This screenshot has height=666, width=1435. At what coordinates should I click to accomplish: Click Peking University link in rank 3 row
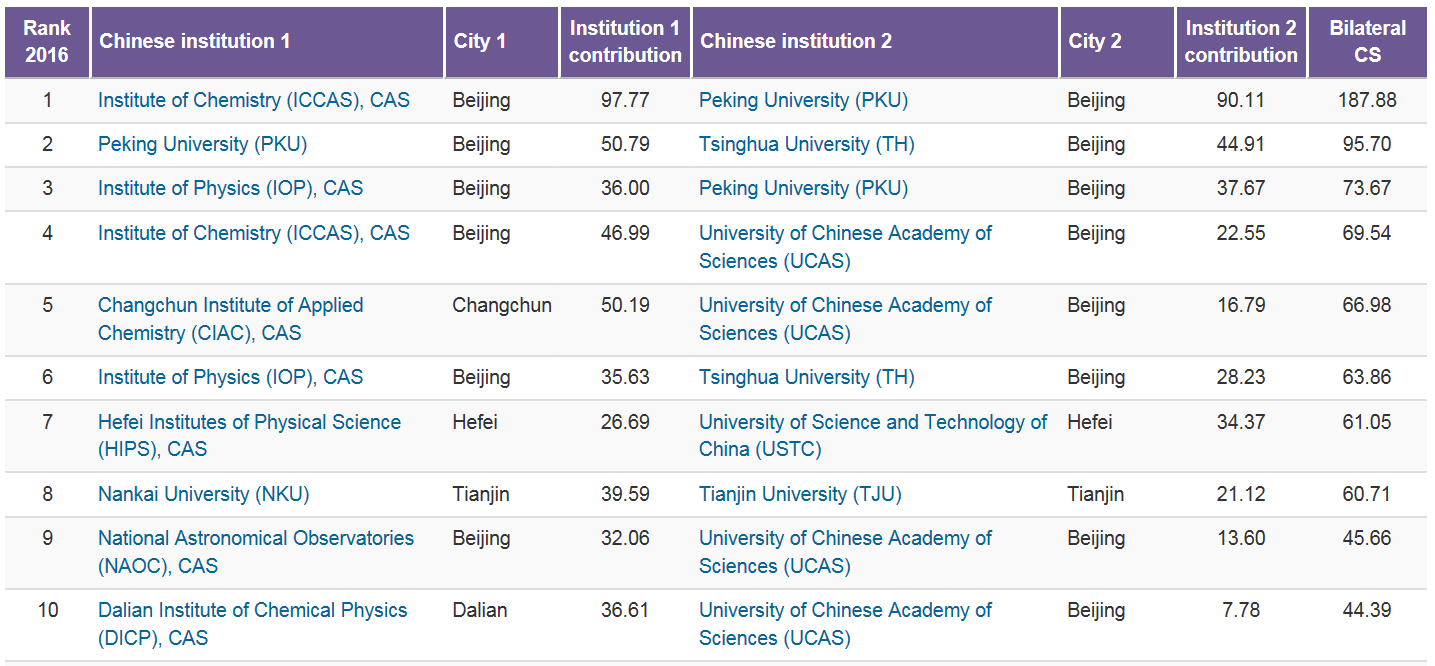click(x=803, y=188)
